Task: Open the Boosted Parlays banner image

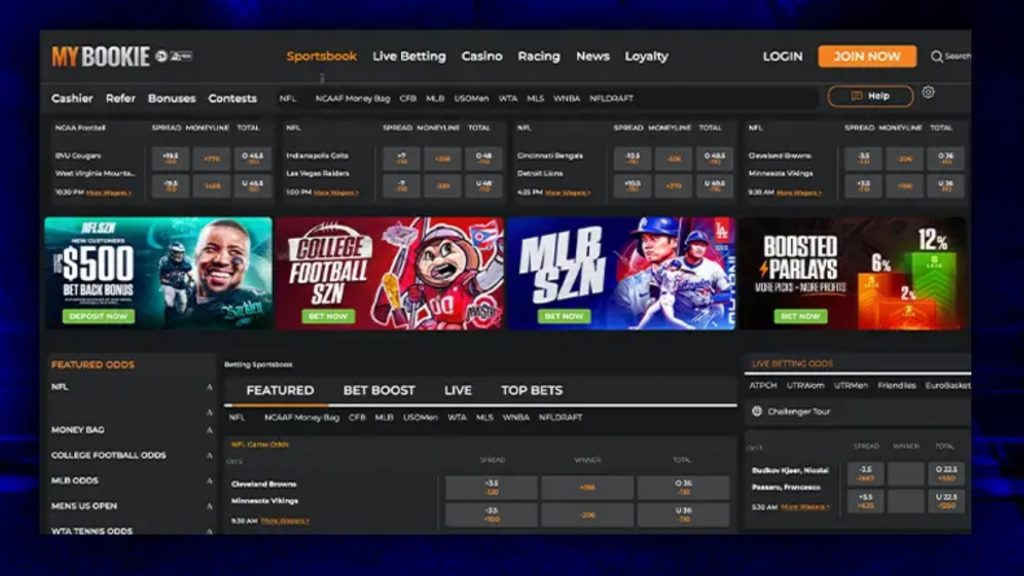Action: [853, 273]
